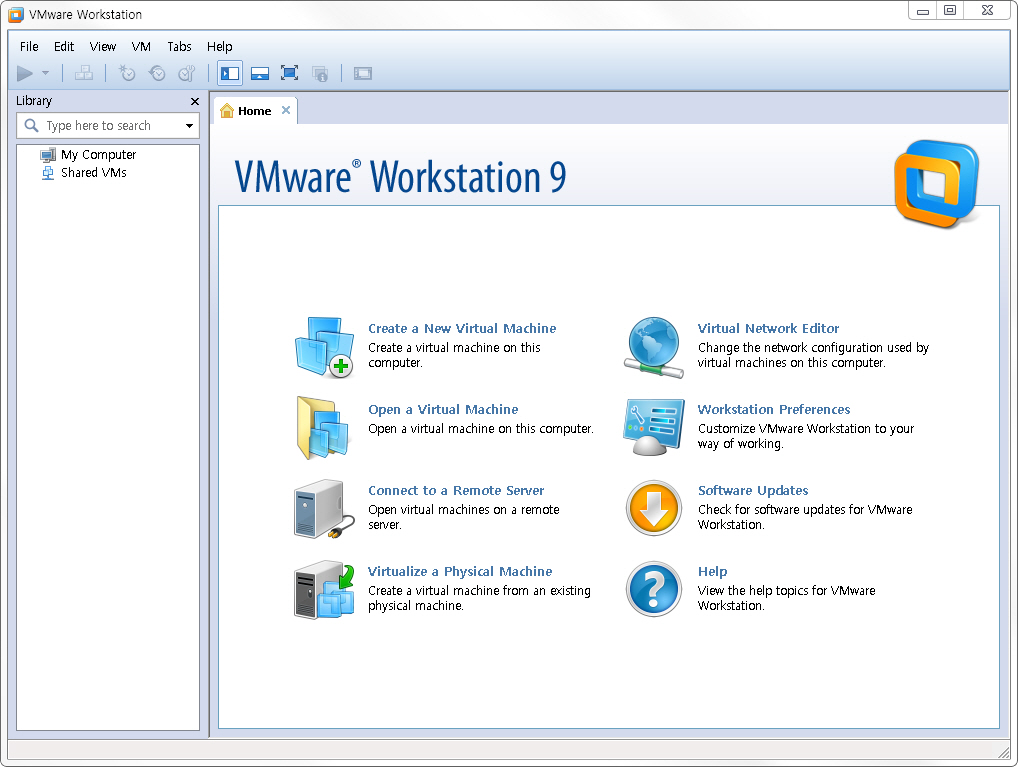The width and height of the screenshot is (1018, 767).
Task: Click the Unity mode toolbar icon
Action: click(x=320, y=73)
